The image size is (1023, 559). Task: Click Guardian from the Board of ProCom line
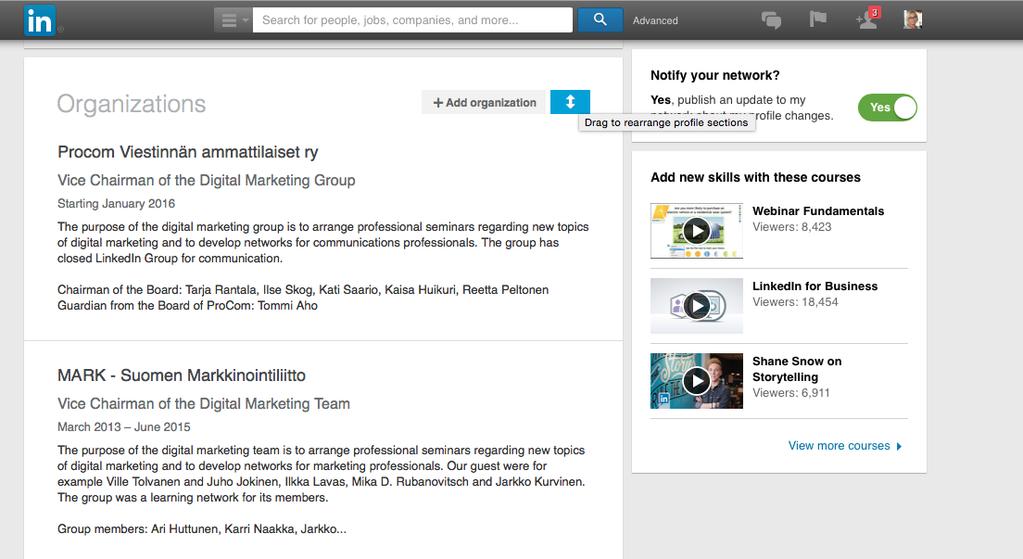187,305
